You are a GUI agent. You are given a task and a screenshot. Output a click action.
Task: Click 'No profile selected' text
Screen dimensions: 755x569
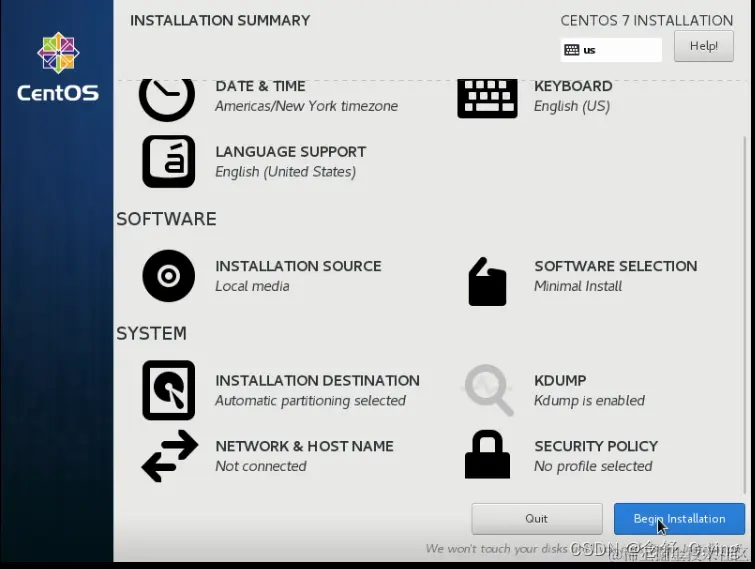tap(593, 466)
